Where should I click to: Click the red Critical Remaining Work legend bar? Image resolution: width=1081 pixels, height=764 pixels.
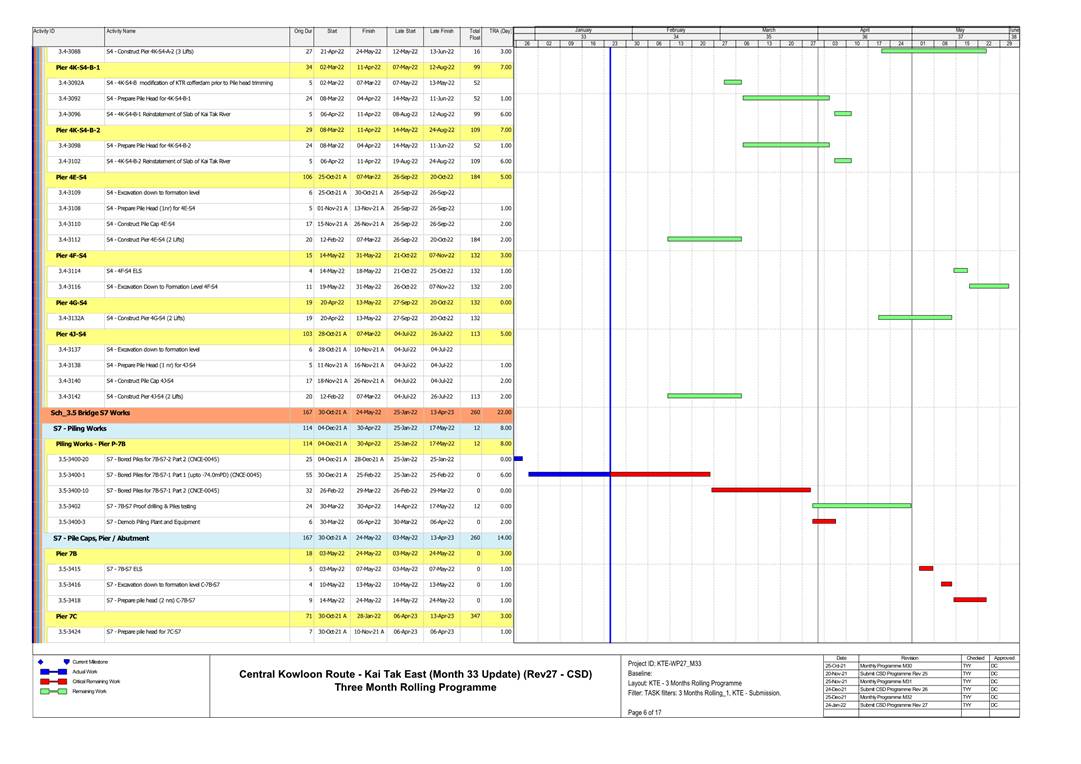(50, 681)
